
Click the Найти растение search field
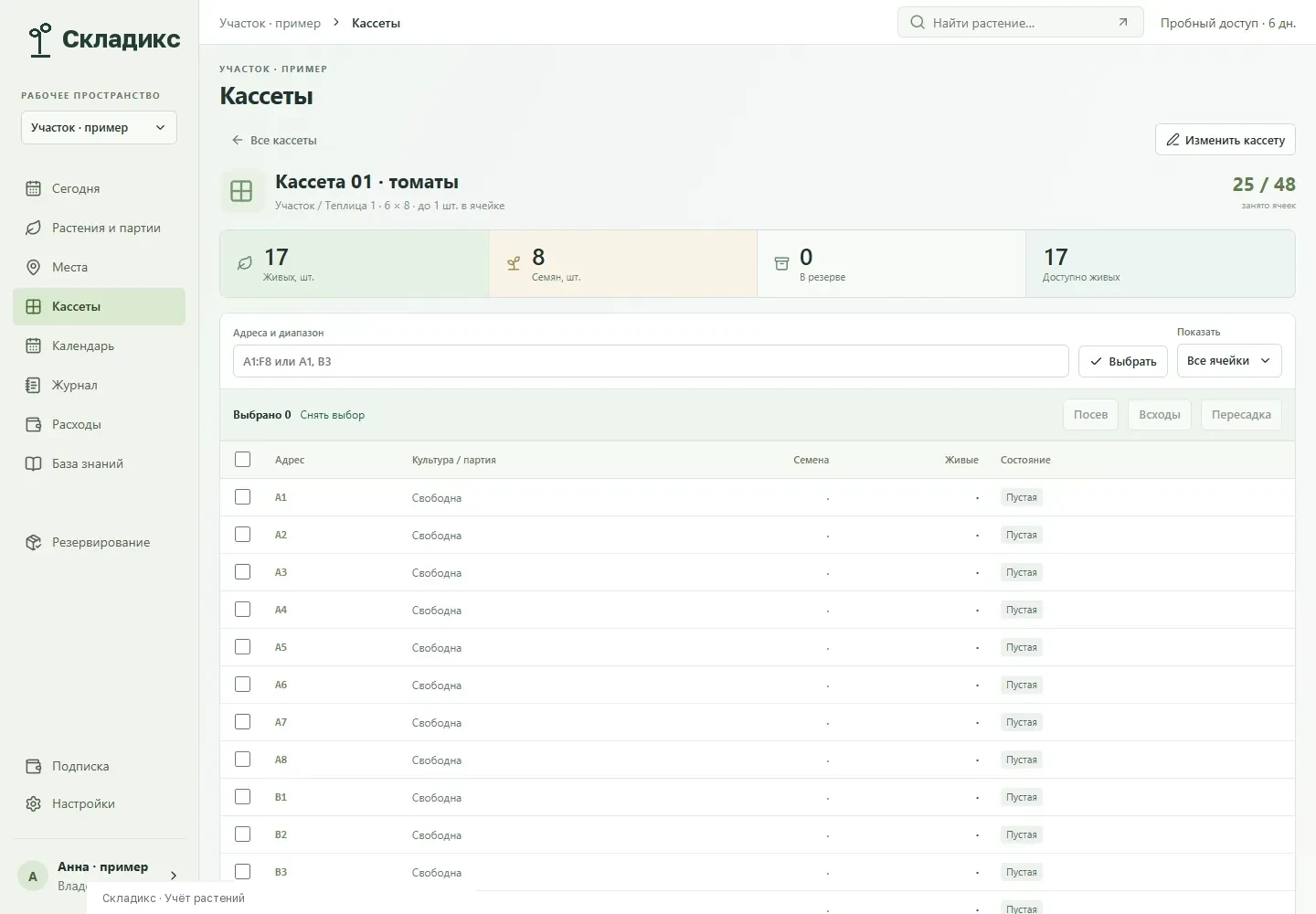click(1021, 23)
